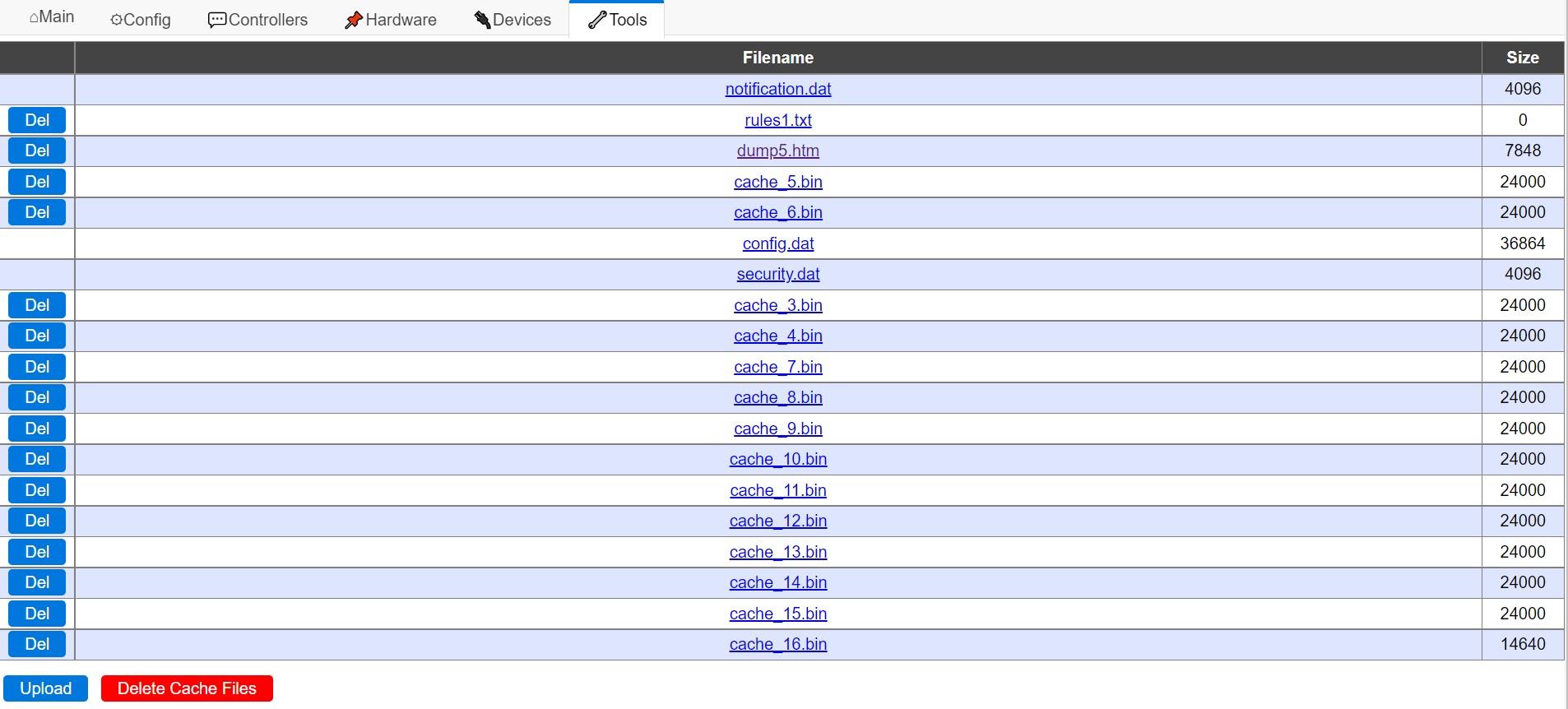Click Del for cache_10.bin
Viewport: 1568px width, 709px height.
[37, 459]
